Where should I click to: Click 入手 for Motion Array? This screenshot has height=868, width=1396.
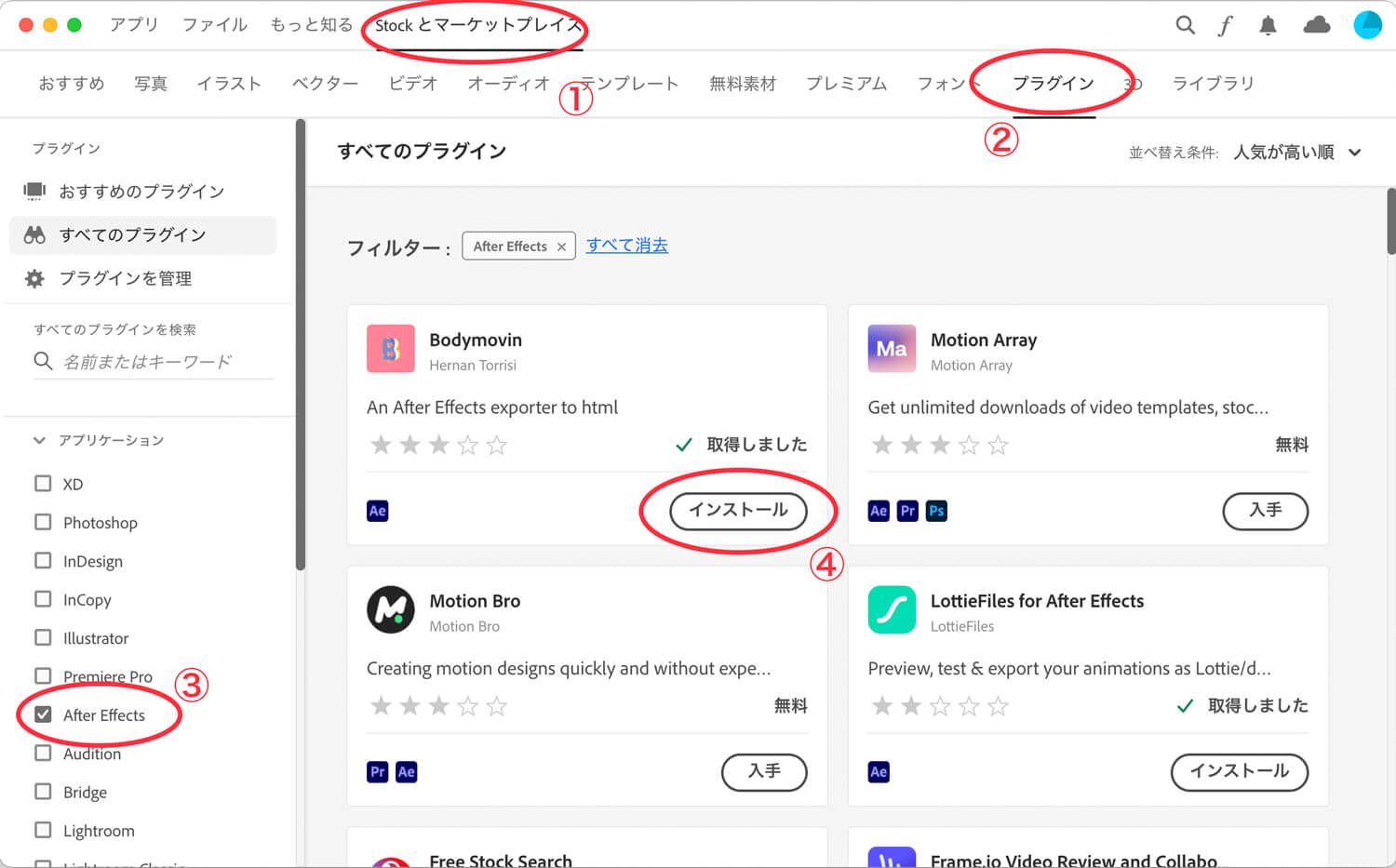tap(1265, 511)
